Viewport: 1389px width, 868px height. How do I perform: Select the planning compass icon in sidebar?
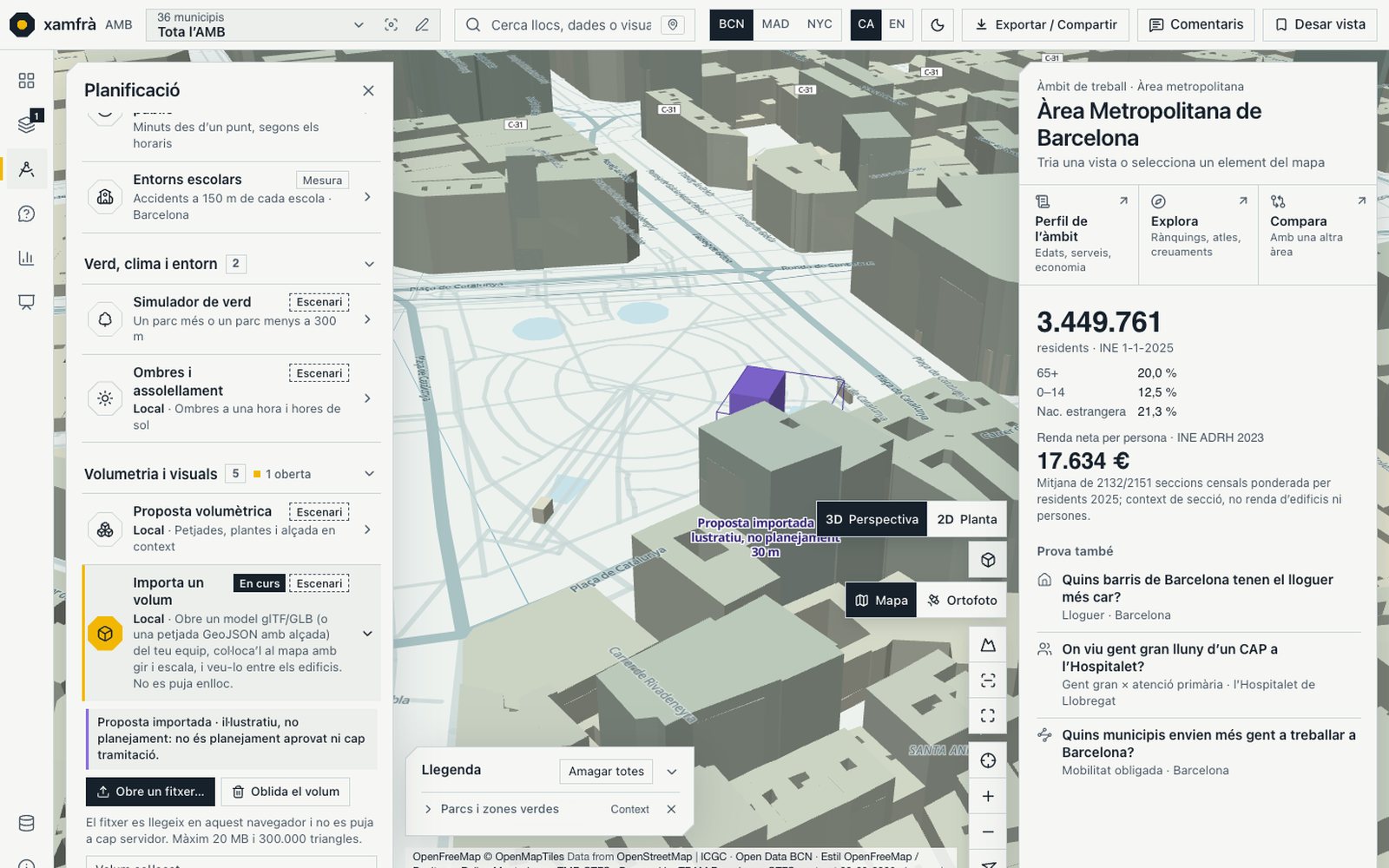point(26,169)
